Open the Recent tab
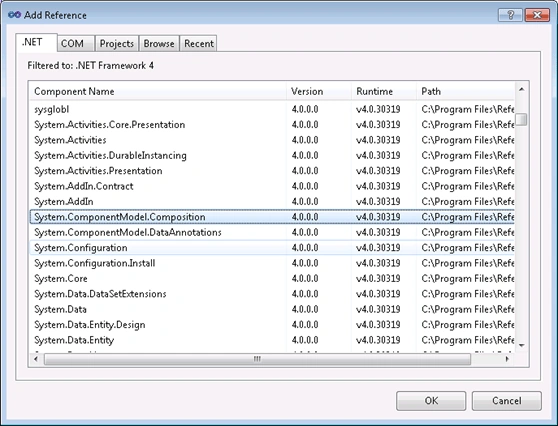Image resolution: width=558 pixels, height=426 pixels. (x=199, y=43)
